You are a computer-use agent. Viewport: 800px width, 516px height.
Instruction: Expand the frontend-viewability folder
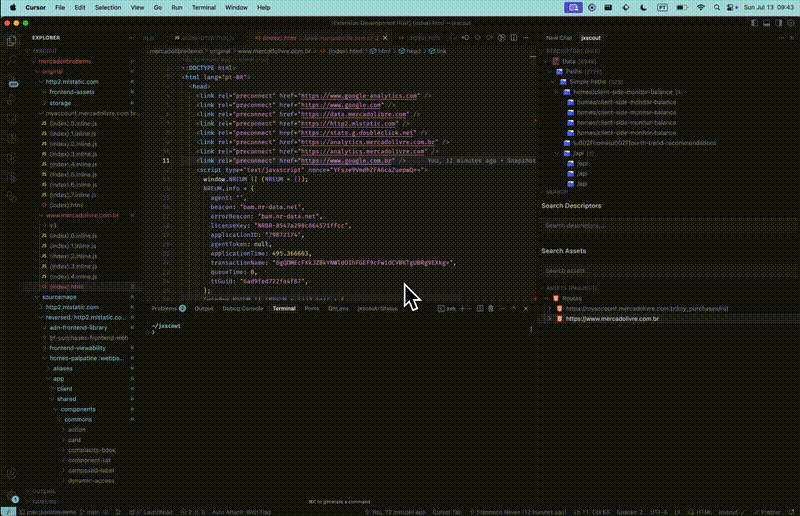[78, 348]
